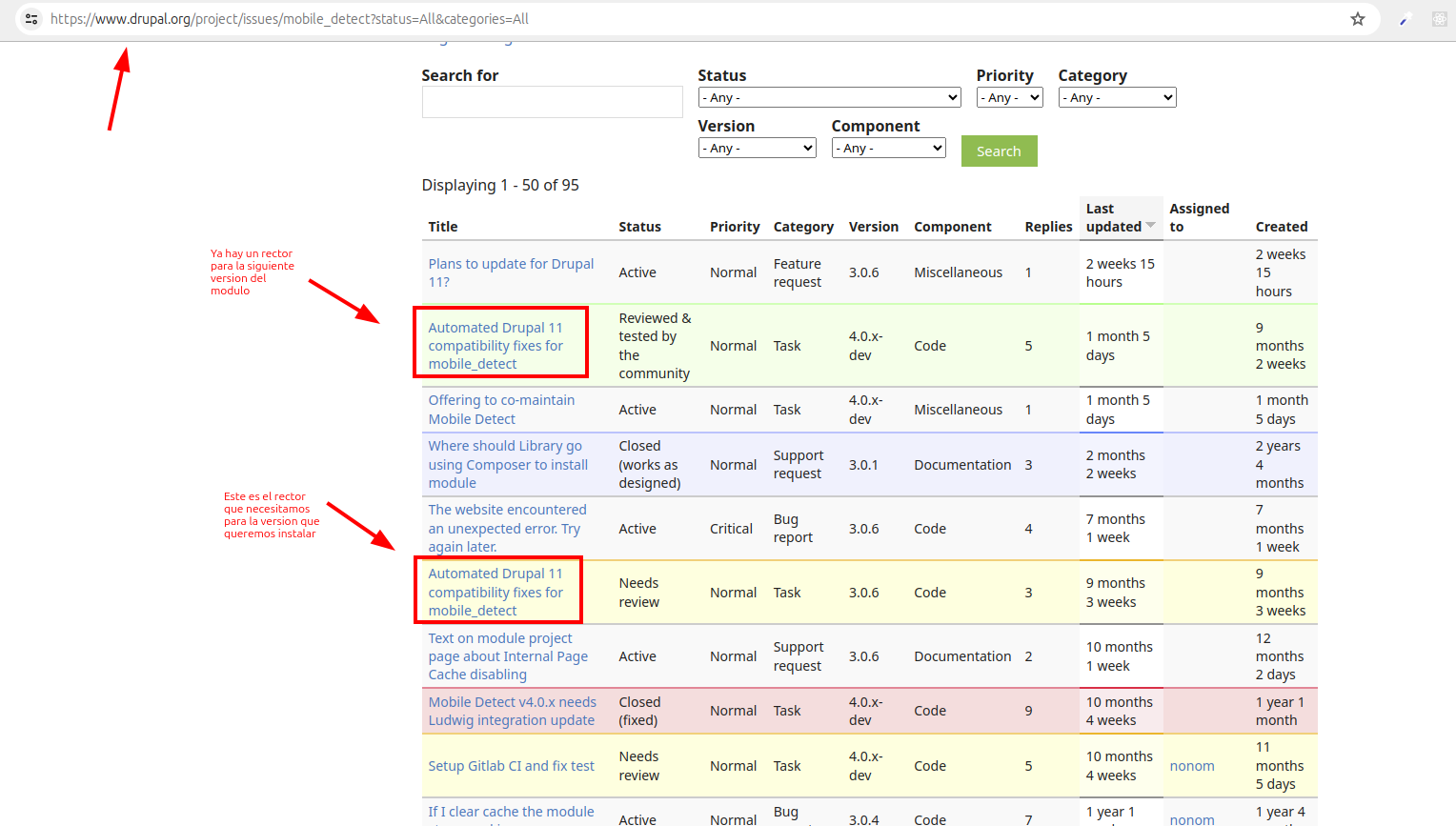Image resolution: width=1456 pixels, height=826 pixels.
Task: Click the browser address bar URL
Action: tap(290, 19)
